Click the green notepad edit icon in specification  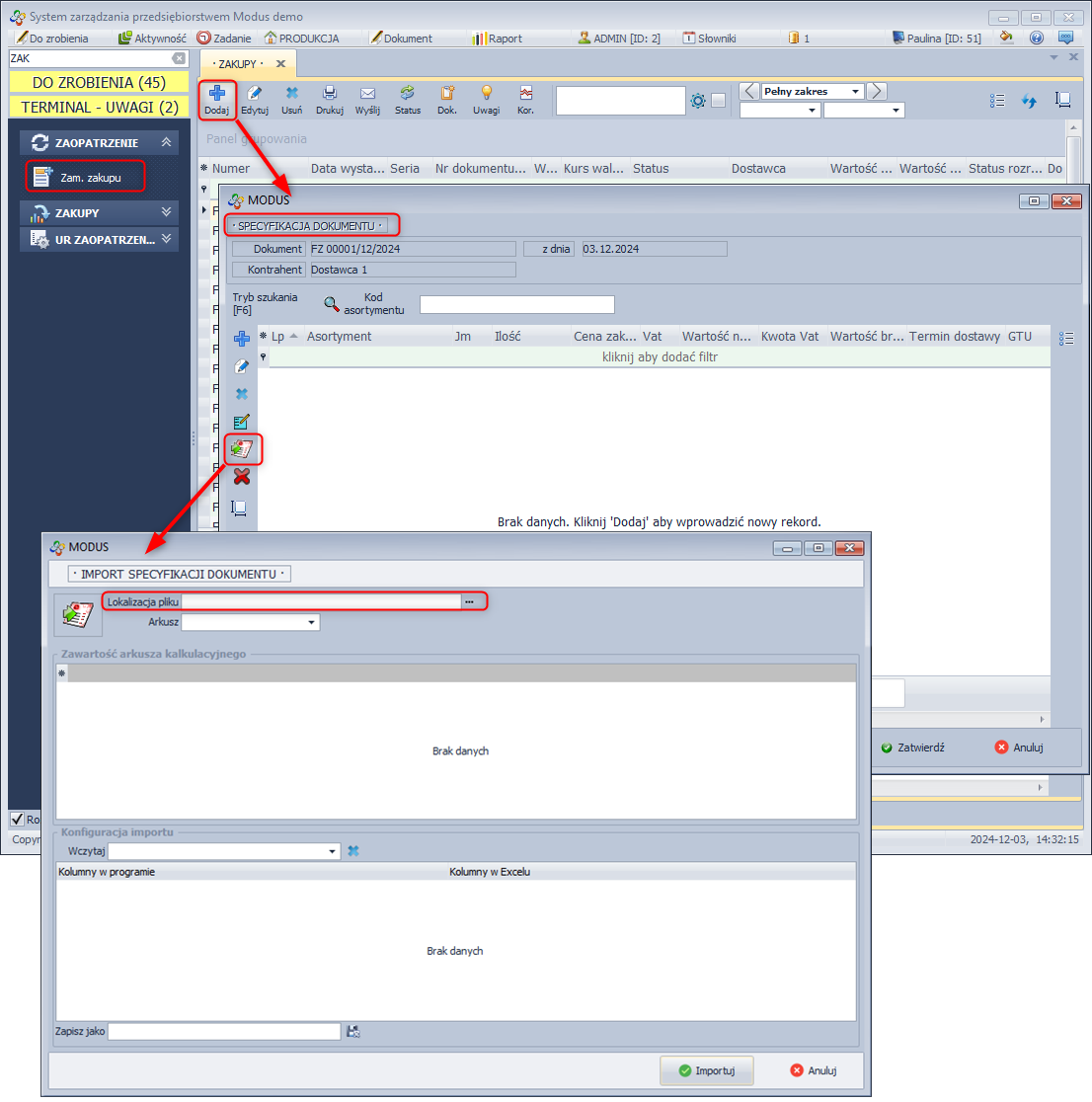[242, 422]
